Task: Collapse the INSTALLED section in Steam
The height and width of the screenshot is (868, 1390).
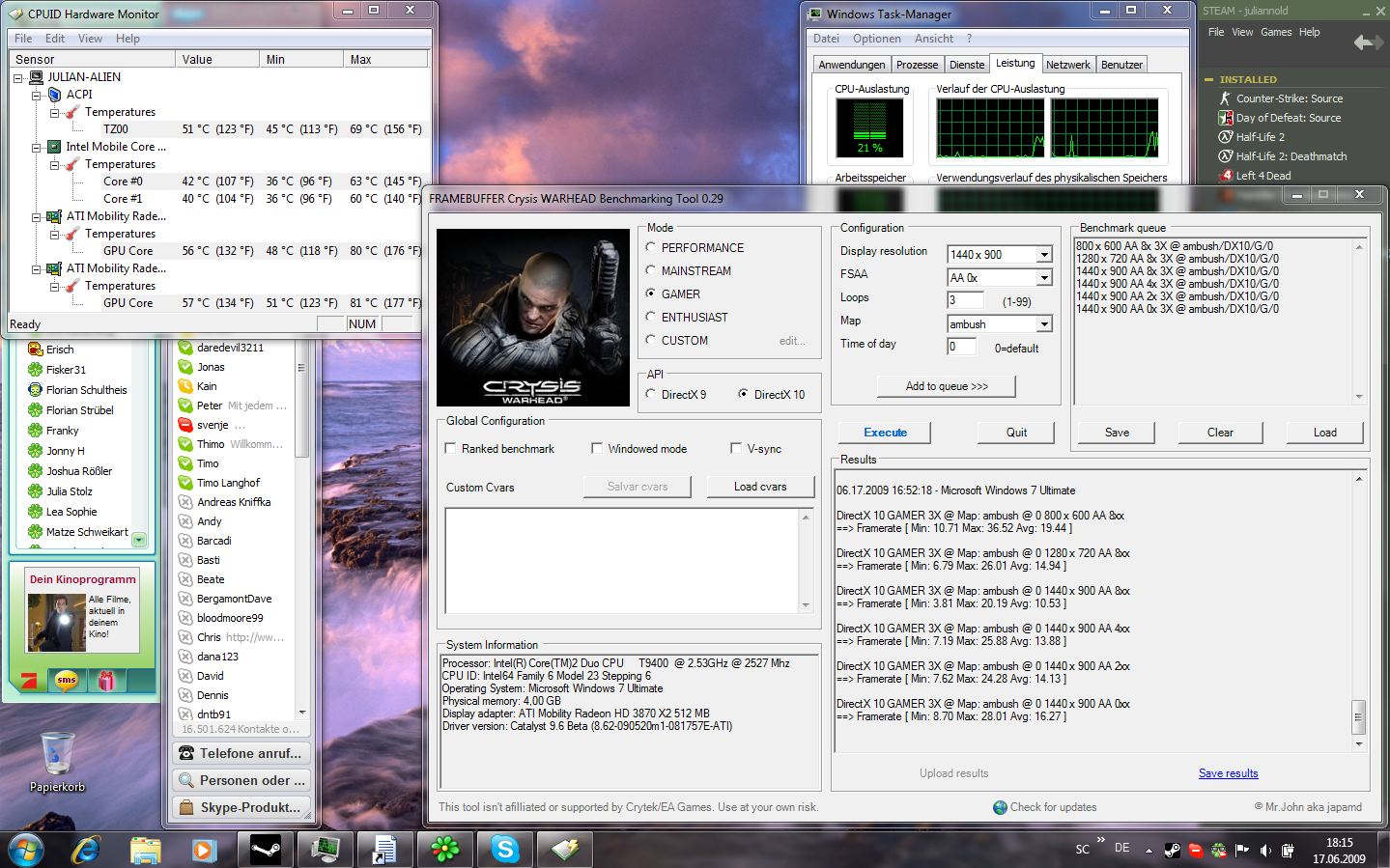Action: pyautogui.click(x=1209, y=80)
